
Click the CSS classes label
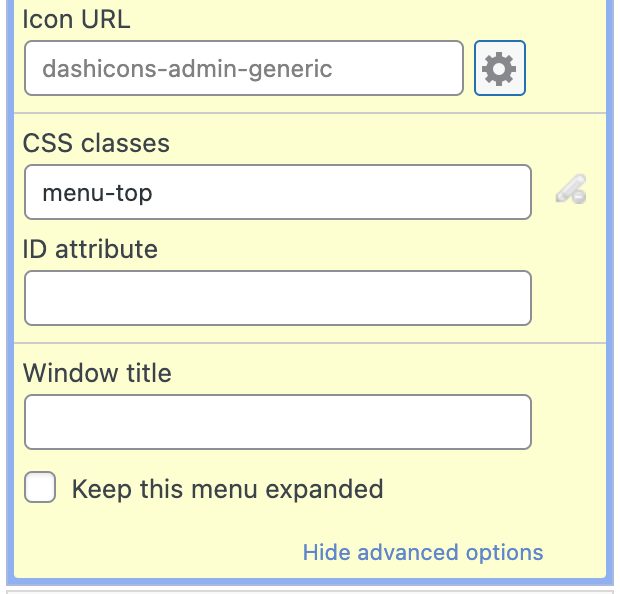(x=96, y=143)
